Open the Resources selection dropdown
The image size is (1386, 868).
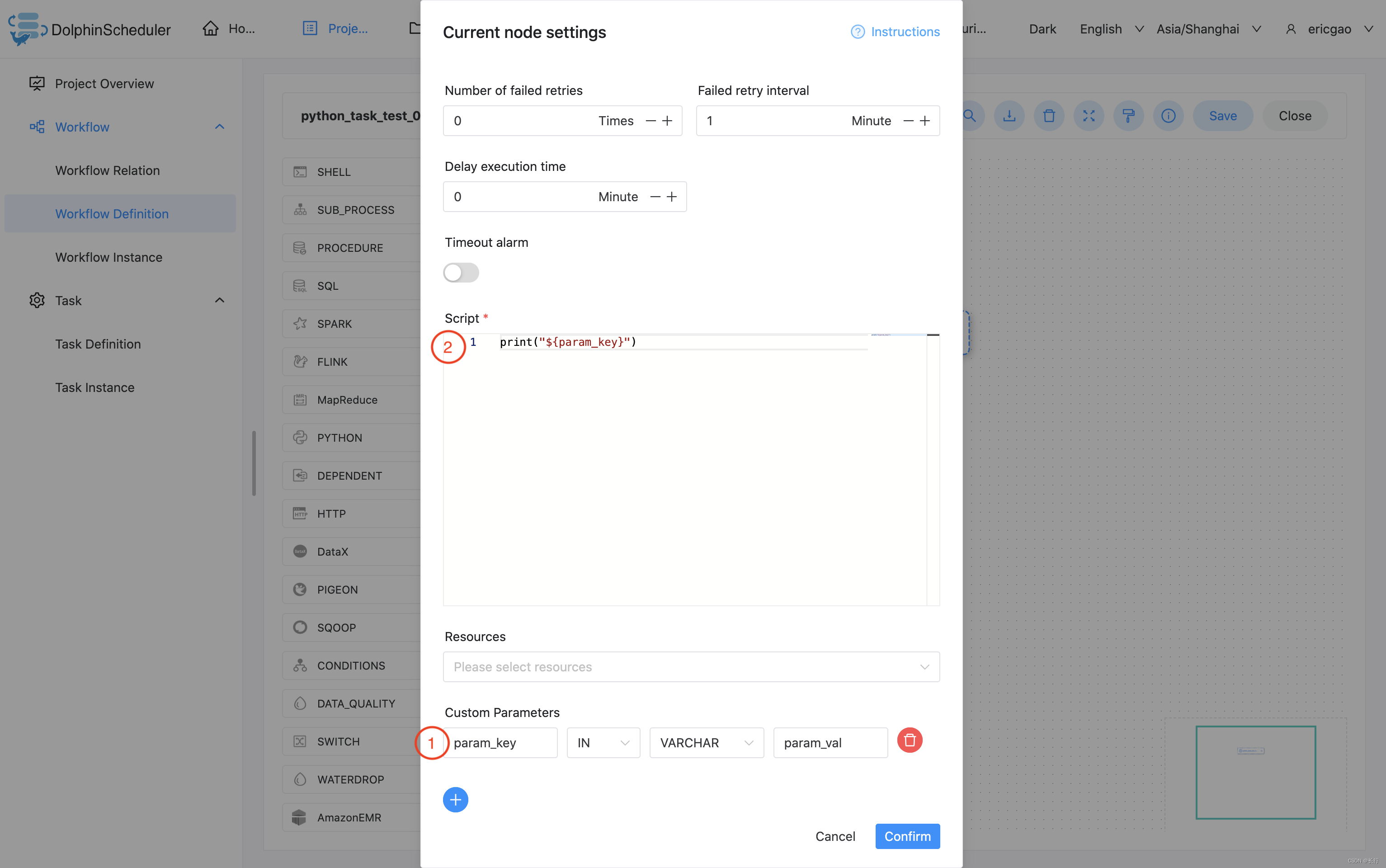691,666
